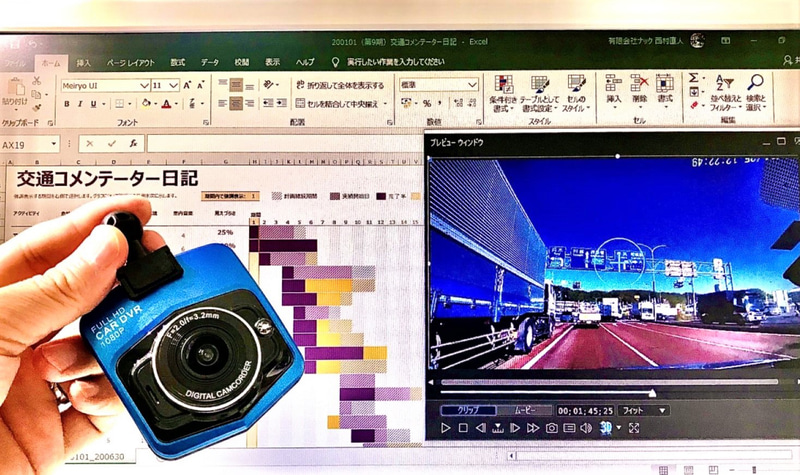800x475 pixels.
Task: Open the font size 11 dropdown
Action: [x=173, y=85]
